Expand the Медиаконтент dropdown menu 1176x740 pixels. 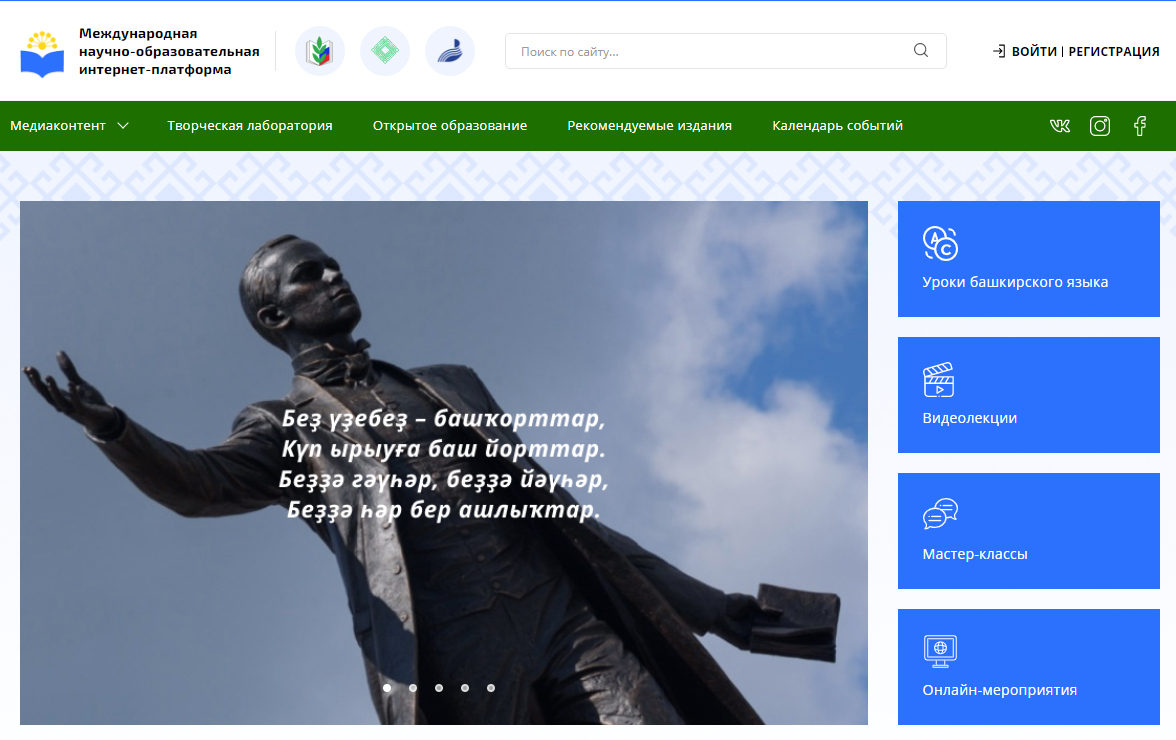coord(70,126)
